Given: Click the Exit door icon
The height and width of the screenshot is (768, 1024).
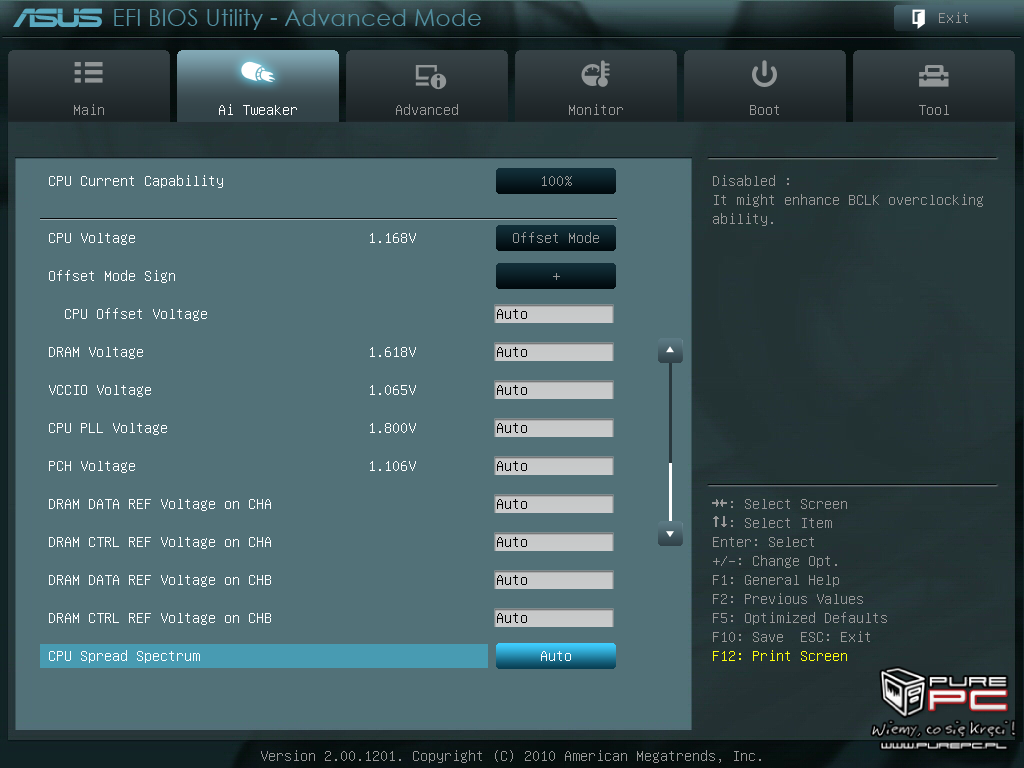Looking at the screenshot, I should tap(918, 18).
